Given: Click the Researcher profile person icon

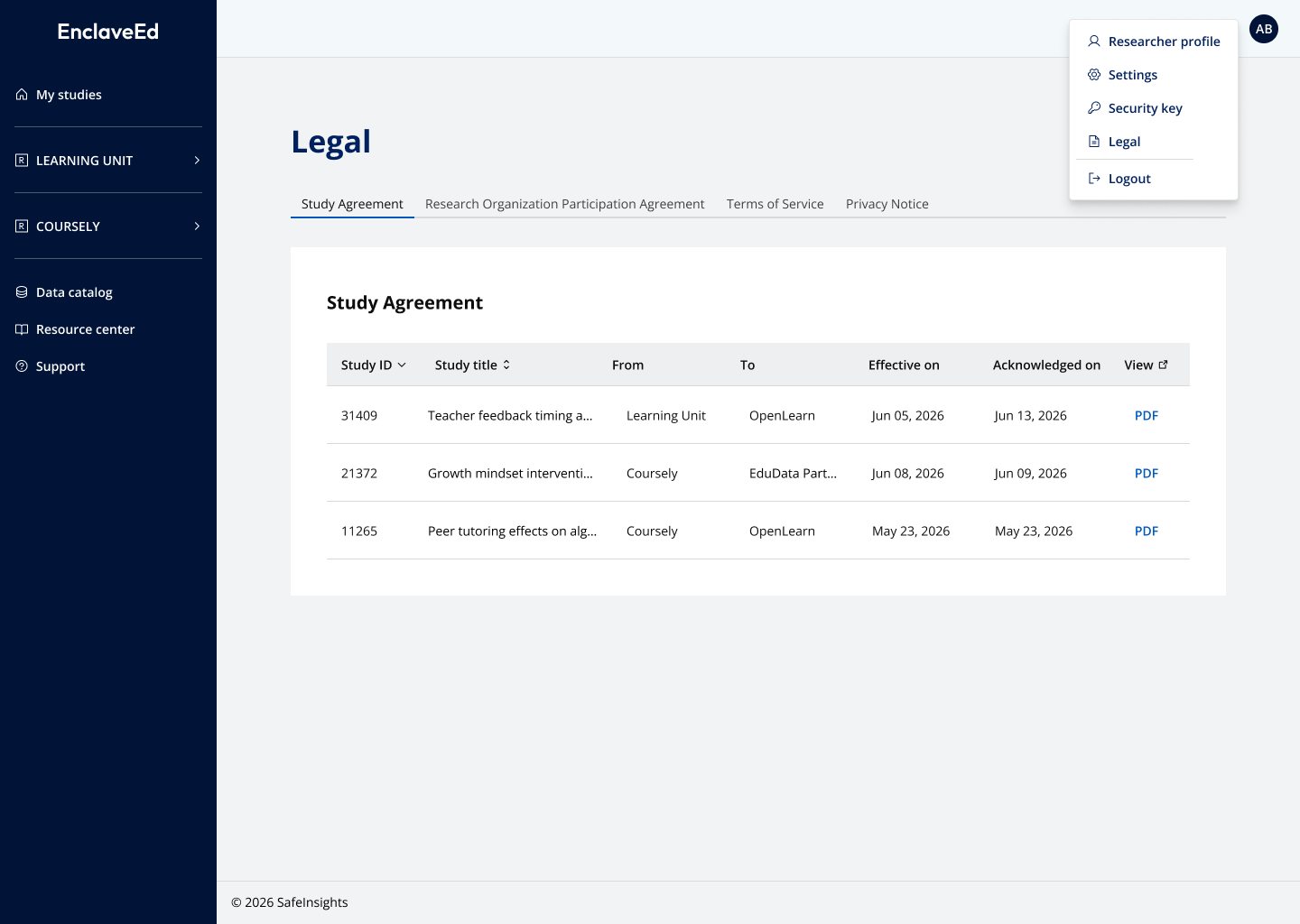Looking at the screenshot, I should 1094,42.
